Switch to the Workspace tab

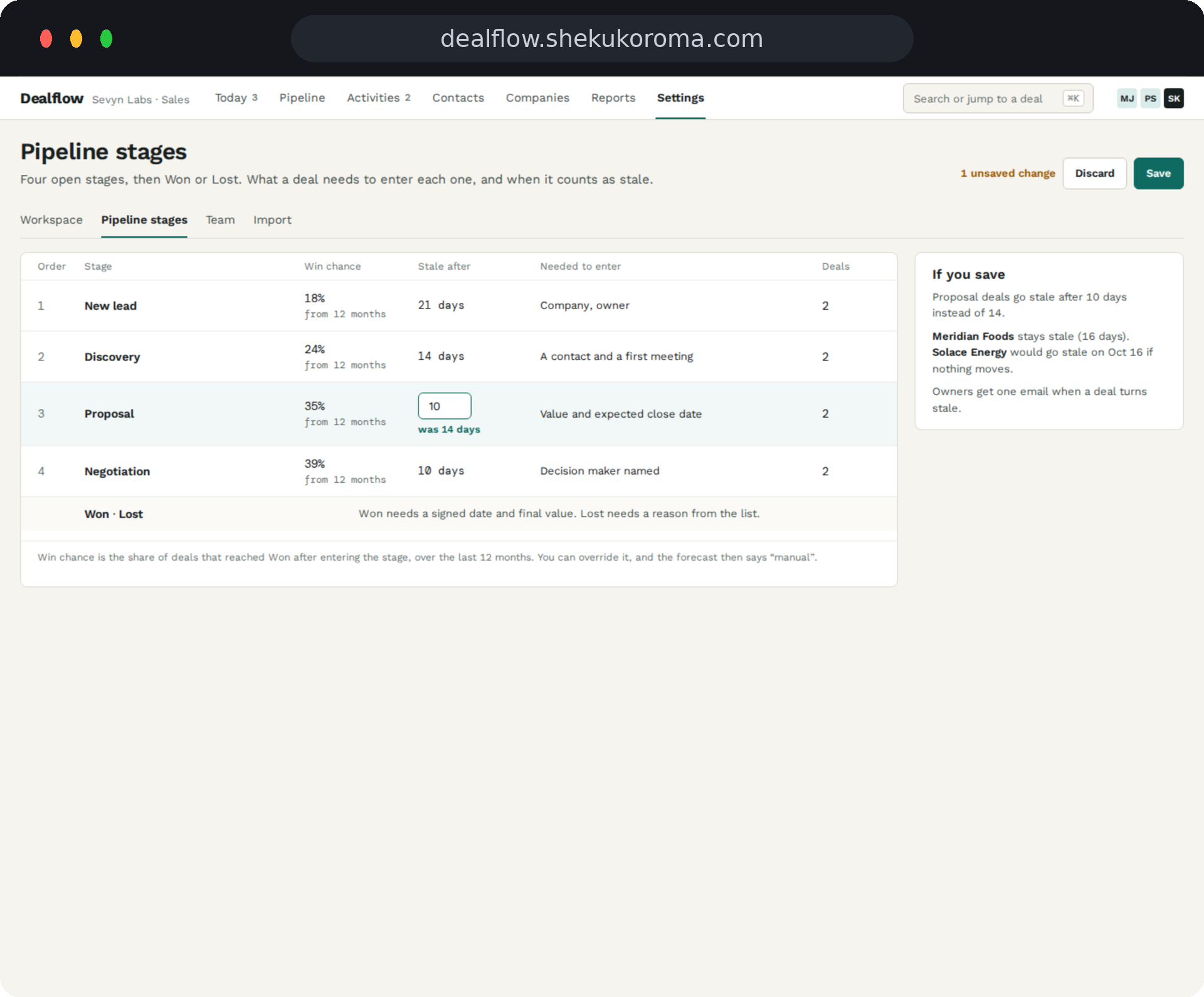[51, 220]
